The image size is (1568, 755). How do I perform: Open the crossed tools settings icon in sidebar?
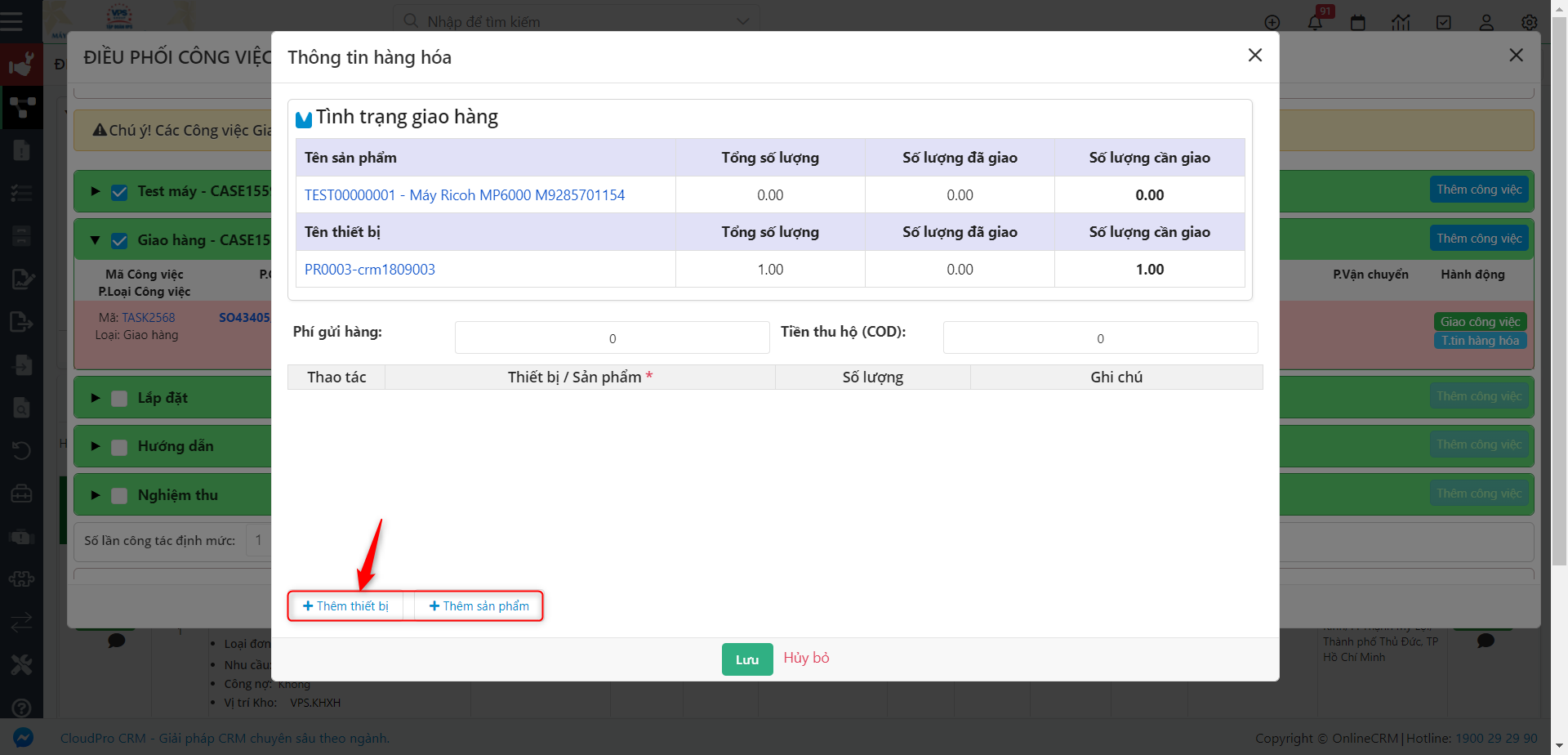point(21,664)
